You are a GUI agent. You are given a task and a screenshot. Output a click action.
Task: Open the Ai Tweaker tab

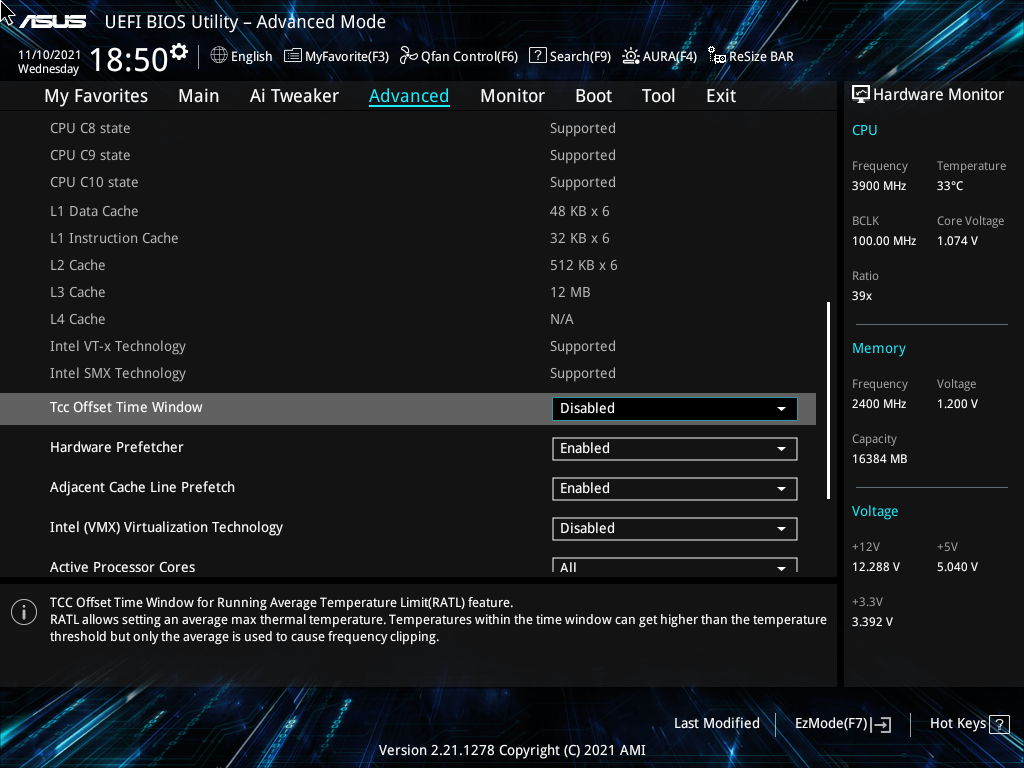[x=294, y=96]
